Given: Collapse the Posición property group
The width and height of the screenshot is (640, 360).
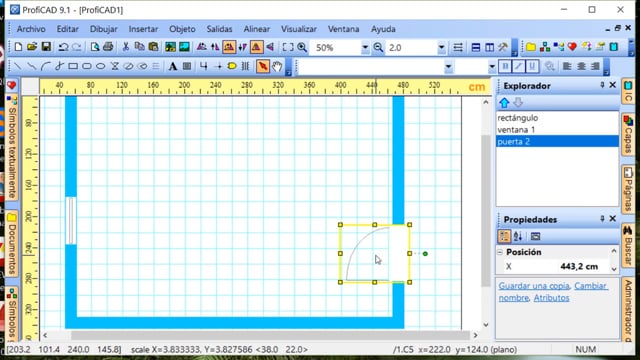Looking at the screenshot, I should (x=500, y=252).
